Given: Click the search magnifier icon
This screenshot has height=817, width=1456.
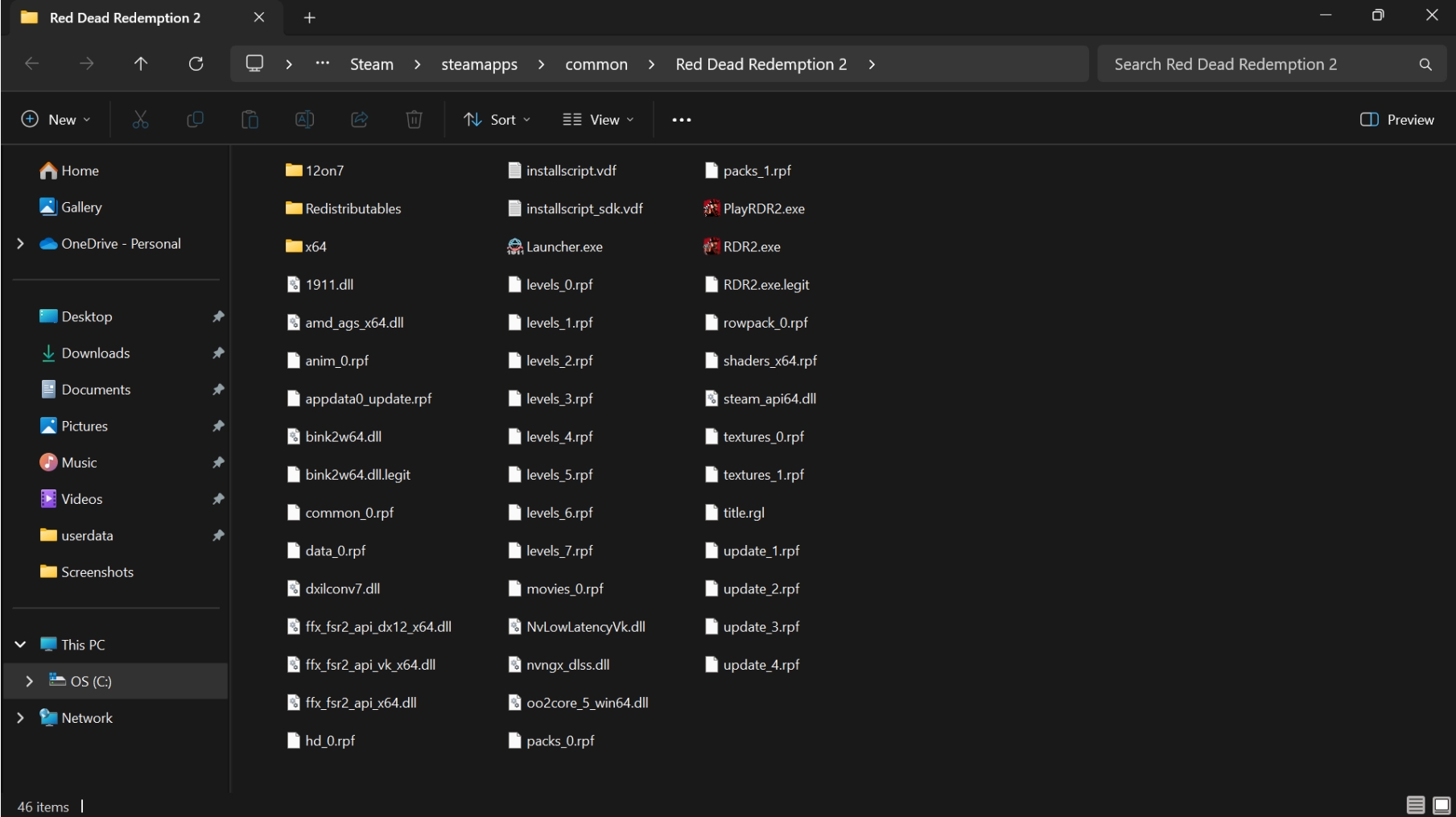Looking at the screenshot, I should 1425,64.
